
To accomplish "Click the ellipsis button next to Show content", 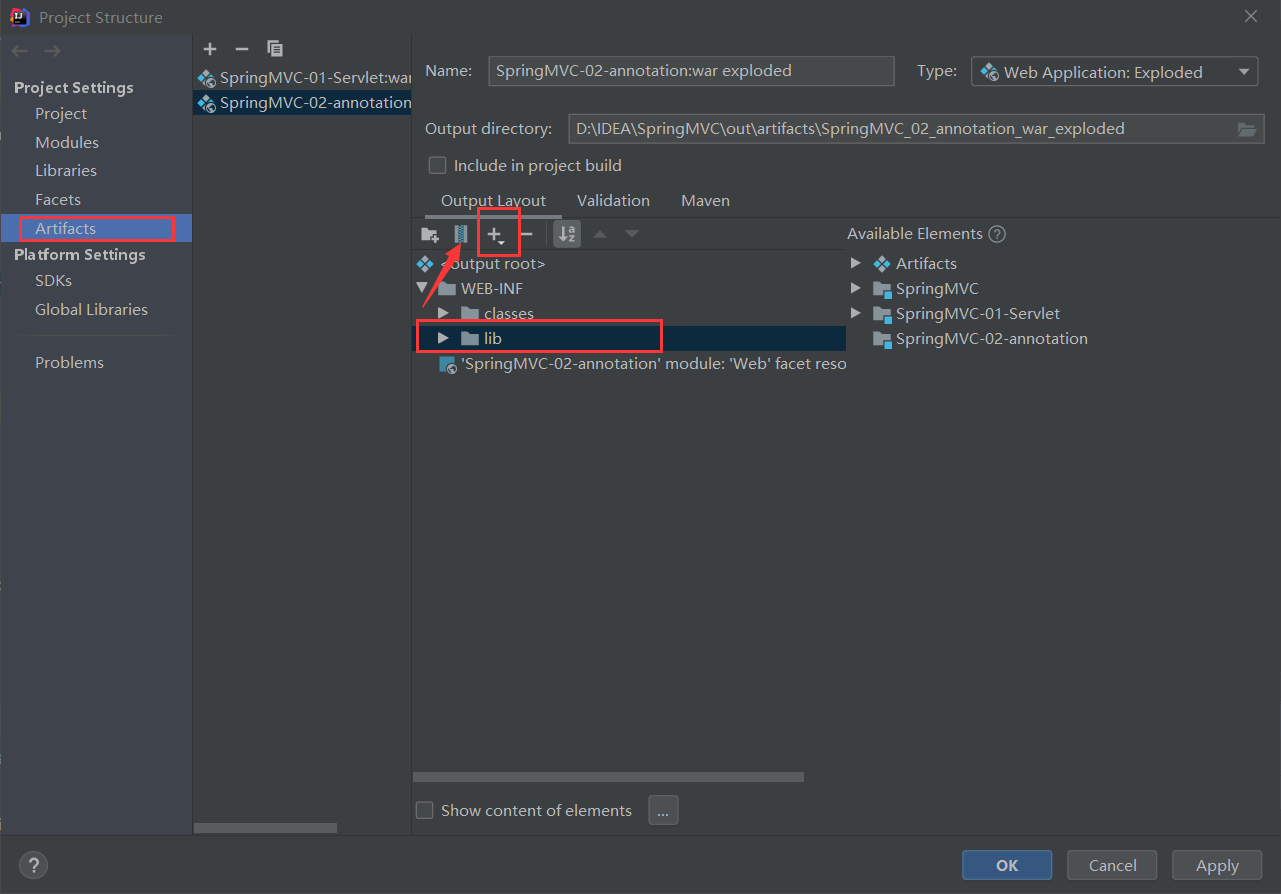I will click(x=663, y=810).
